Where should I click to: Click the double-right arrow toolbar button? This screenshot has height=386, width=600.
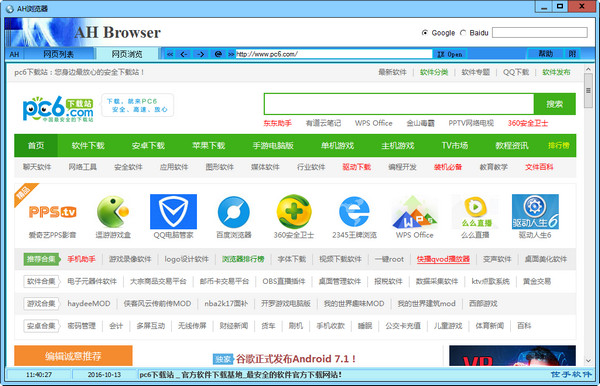[x=231, y=54]
